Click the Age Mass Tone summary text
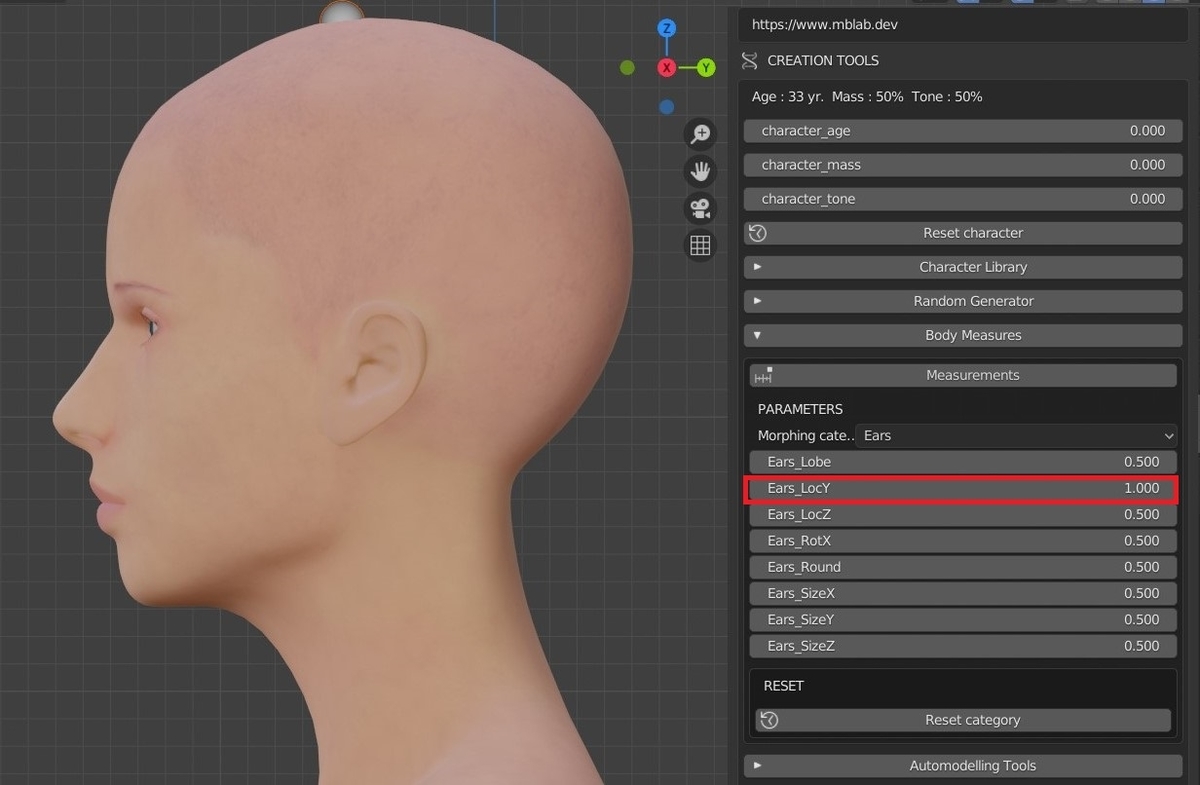Image resolution: width=1200 pixels, height=785 pixels. (867, 97)
